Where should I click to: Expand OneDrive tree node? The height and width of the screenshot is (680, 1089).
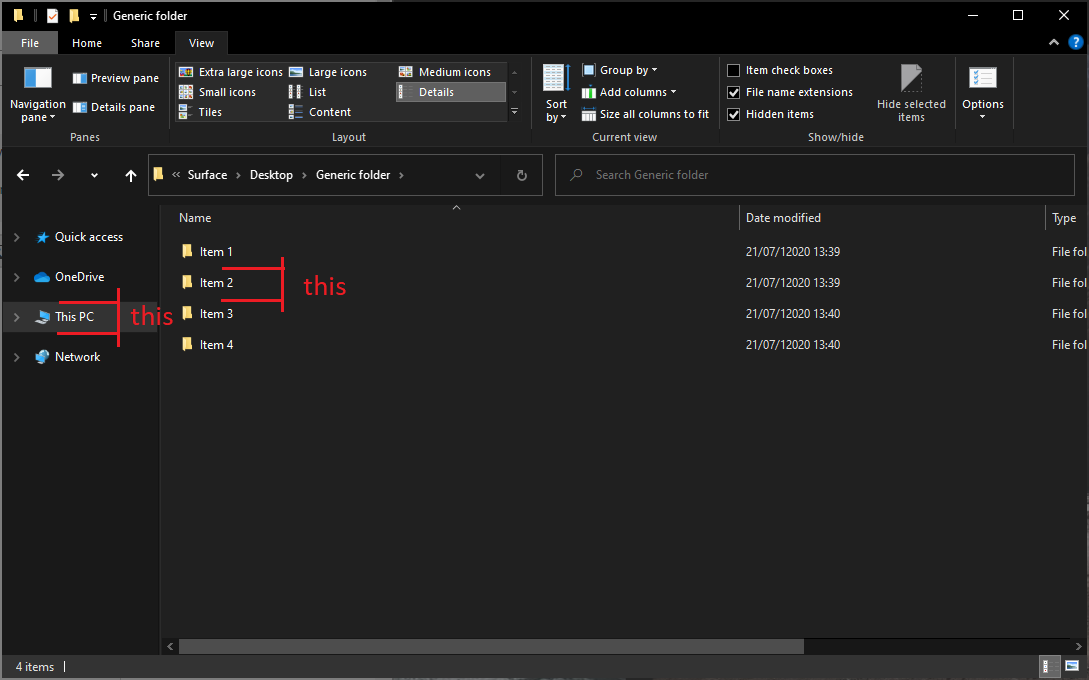[x=17, y=277]
